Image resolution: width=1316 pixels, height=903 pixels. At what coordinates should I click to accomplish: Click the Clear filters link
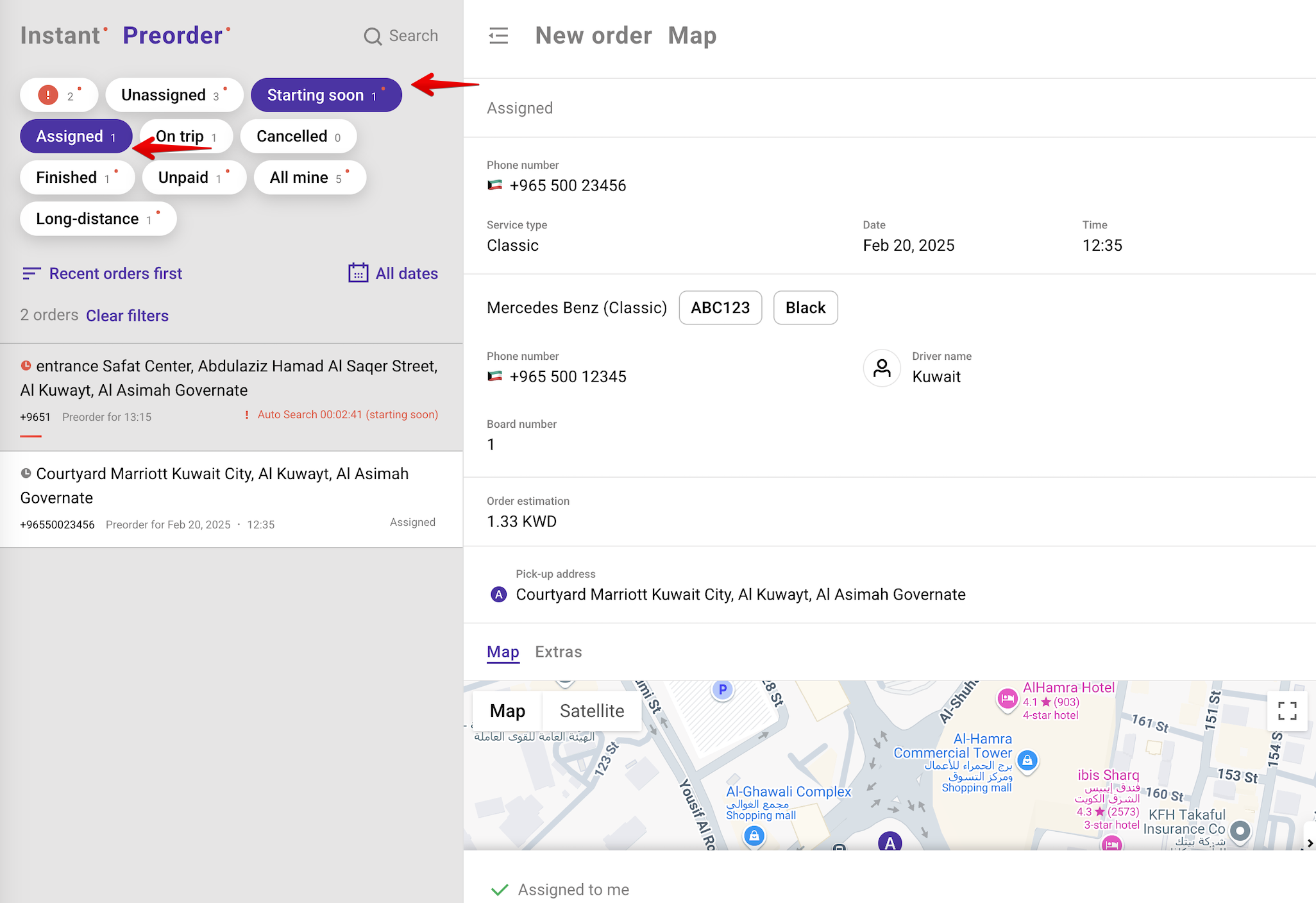click(x=127, y=316)
